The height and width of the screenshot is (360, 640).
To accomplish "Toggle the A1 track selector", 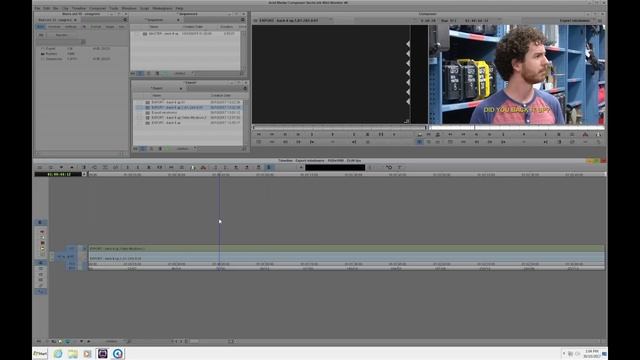I will pyautogui.click(x=72, y=257).
